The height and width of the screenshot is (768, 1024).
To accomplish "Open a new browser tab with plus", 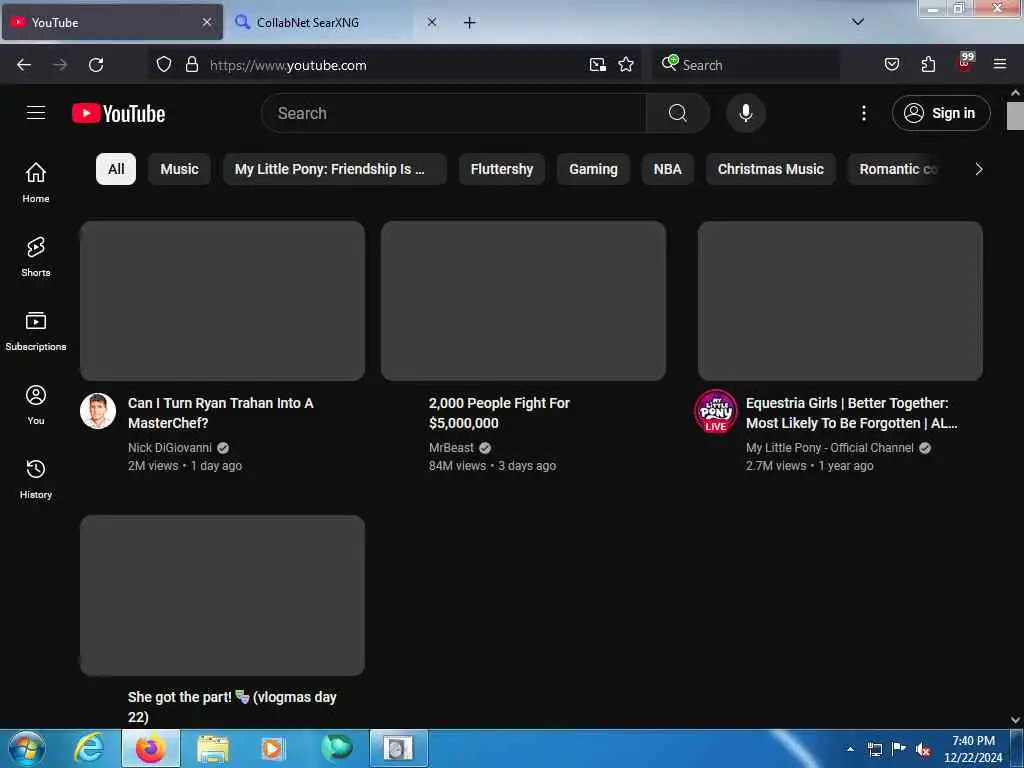I will 469,23.
